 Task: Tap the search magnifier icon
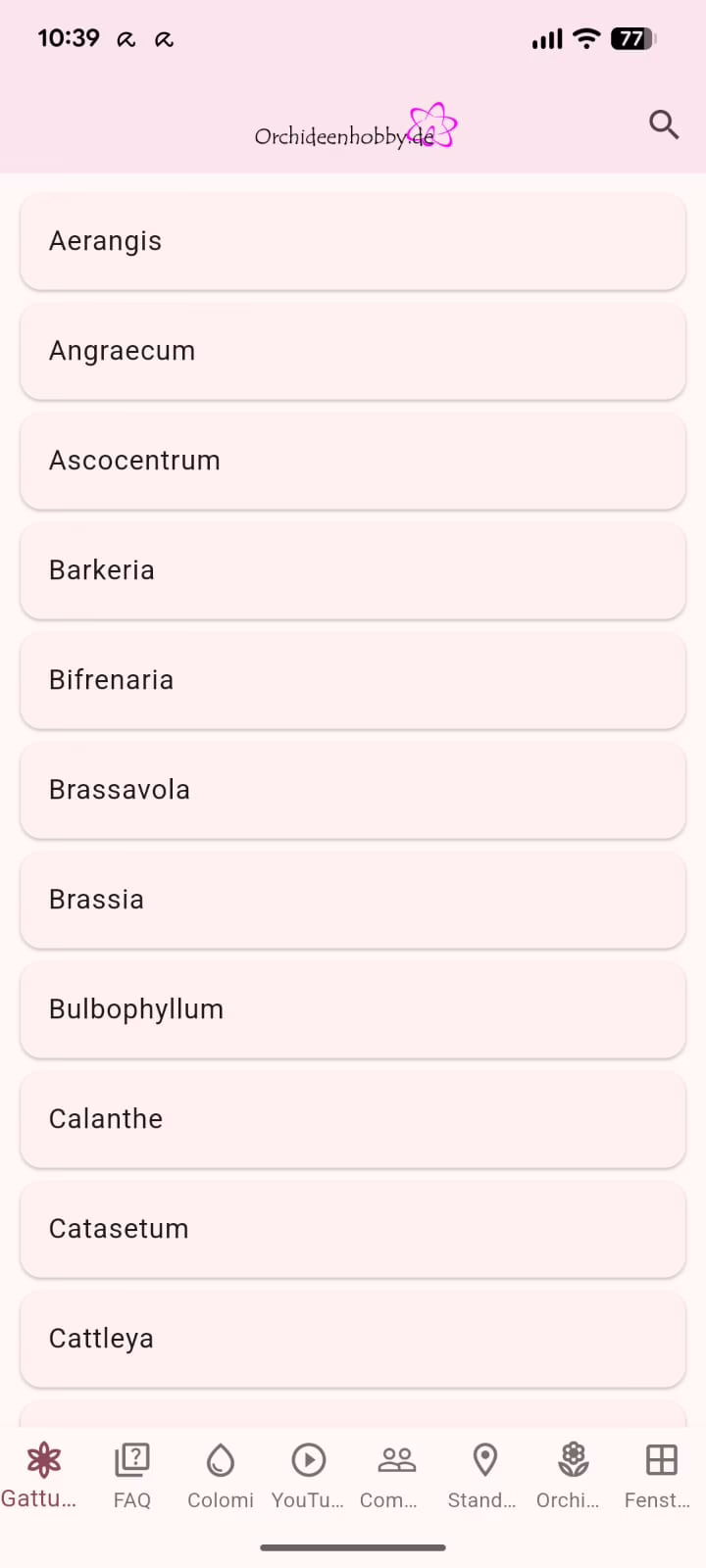coord(664,124)
